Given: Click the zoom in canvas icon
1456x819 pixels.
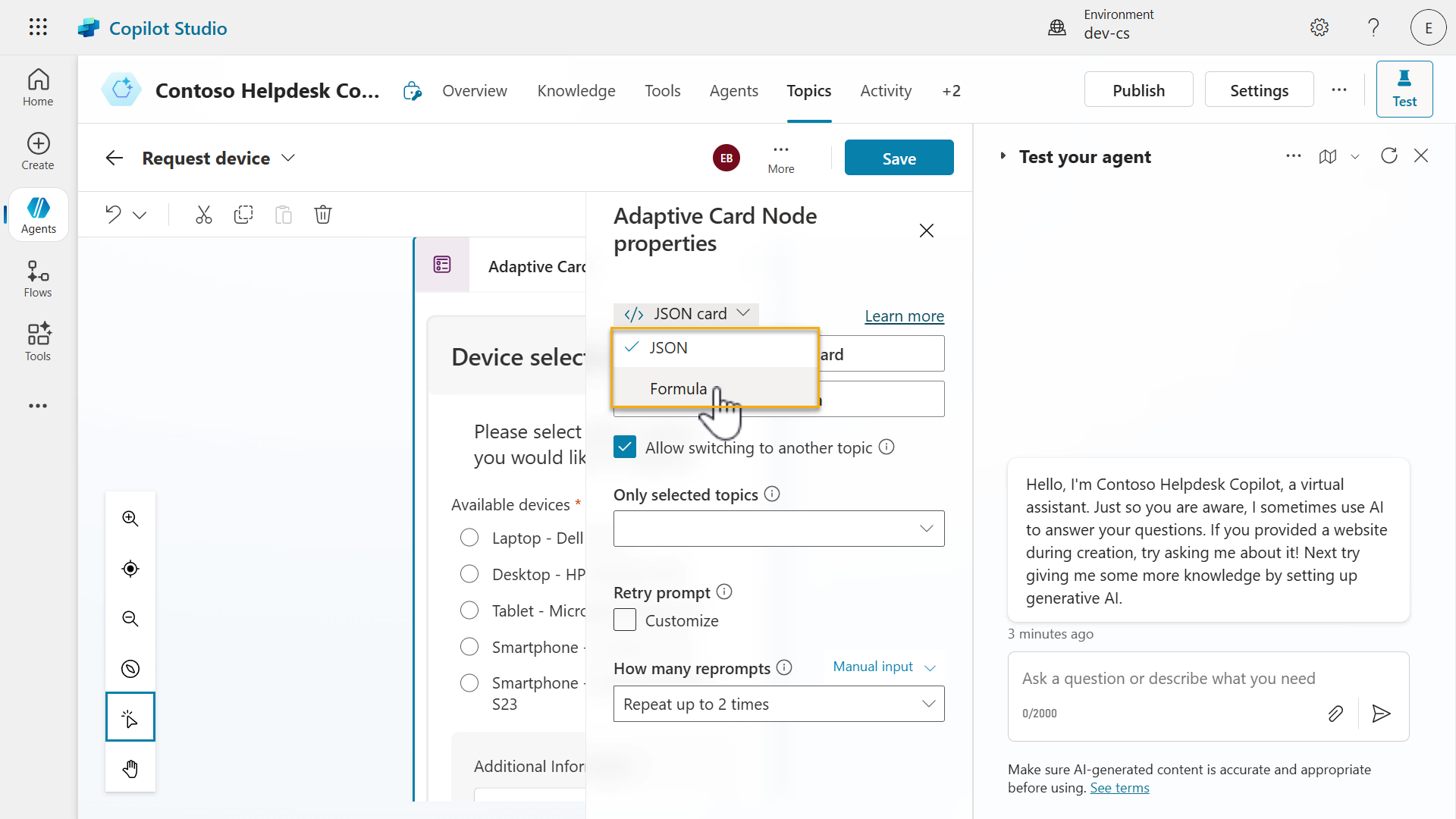Looking at the screenshot, I should tap(130, 519).
